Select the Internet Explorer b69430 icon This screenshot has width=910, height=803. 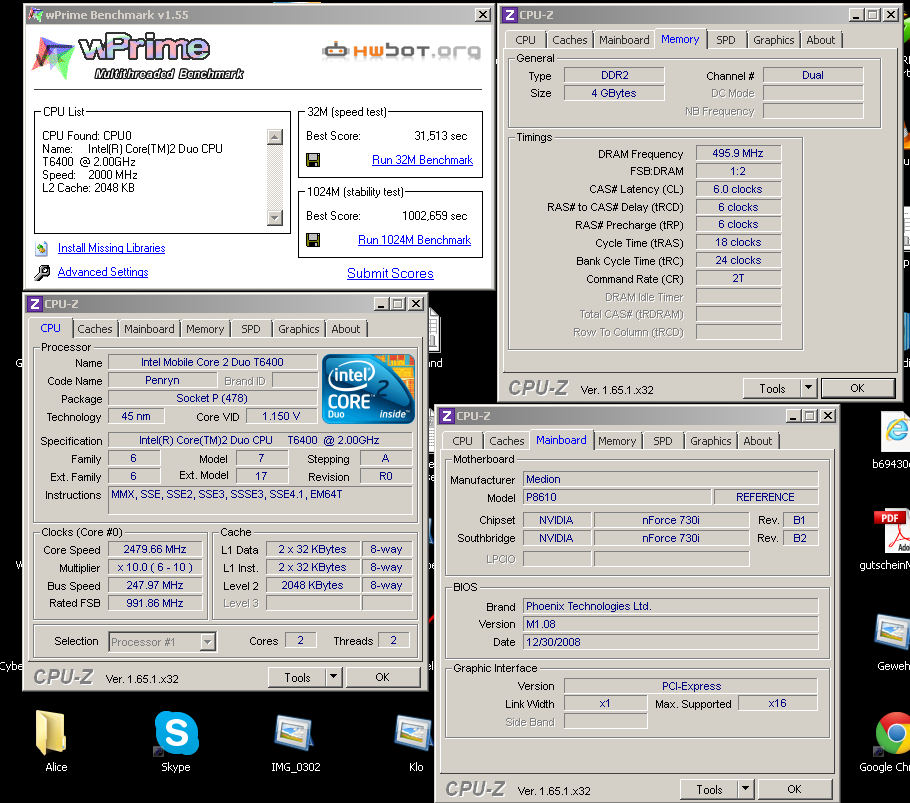[897, 432]
